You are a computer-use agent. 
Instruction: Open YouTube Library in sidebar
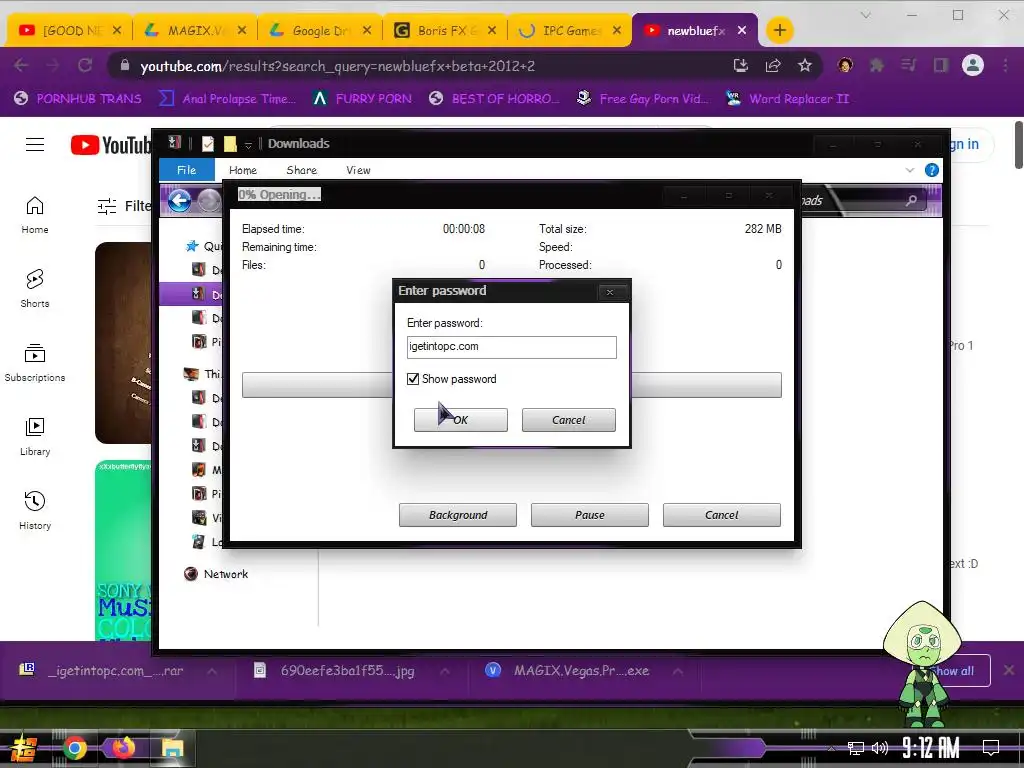pyautogui.click(x=35, y=437)
